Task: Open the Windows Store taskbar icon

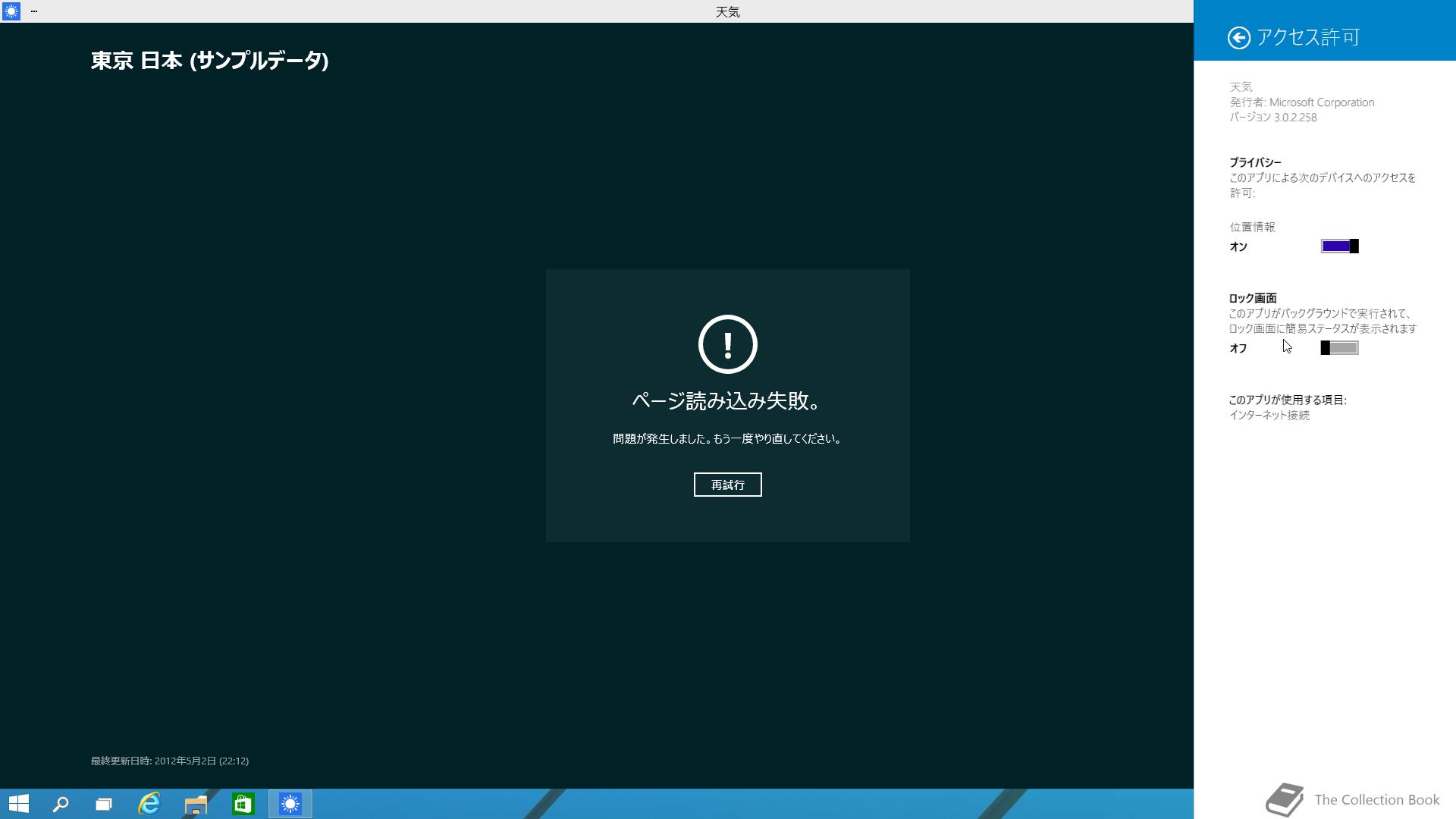Action: (243, 804)
